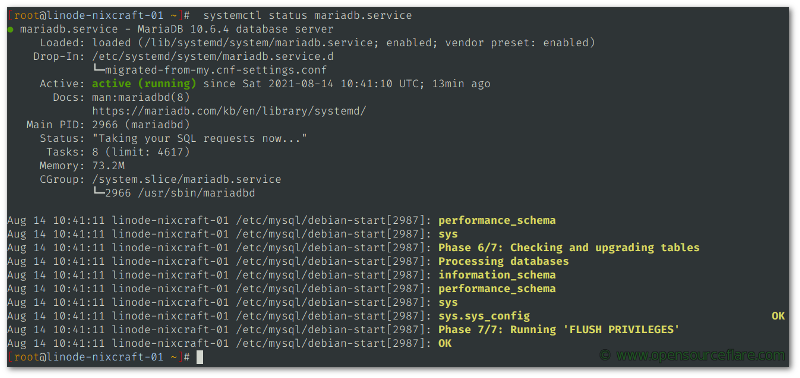Click the Memory value 73.2M
800x378 pixels.
[x=109, y=166]
